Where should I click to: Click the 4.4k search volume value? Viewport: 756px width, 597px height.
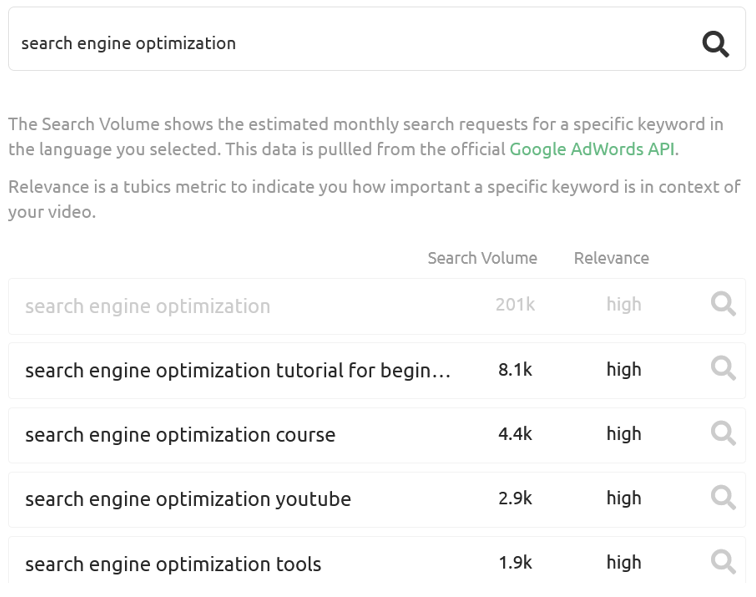click(x=515, y=434)
